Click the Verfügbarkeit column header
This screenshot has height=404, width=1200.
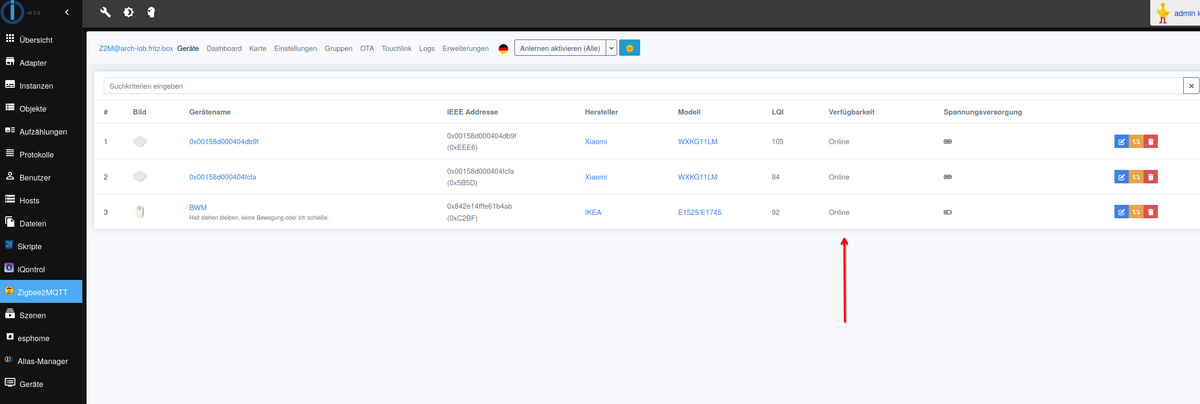pyautogui.click(x=851, y=112)
